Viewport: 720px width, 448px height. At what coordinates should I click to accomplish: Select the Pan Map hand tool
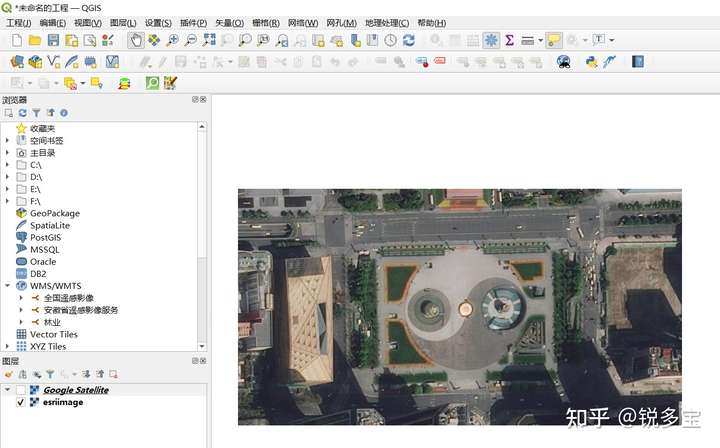(136, 40)
